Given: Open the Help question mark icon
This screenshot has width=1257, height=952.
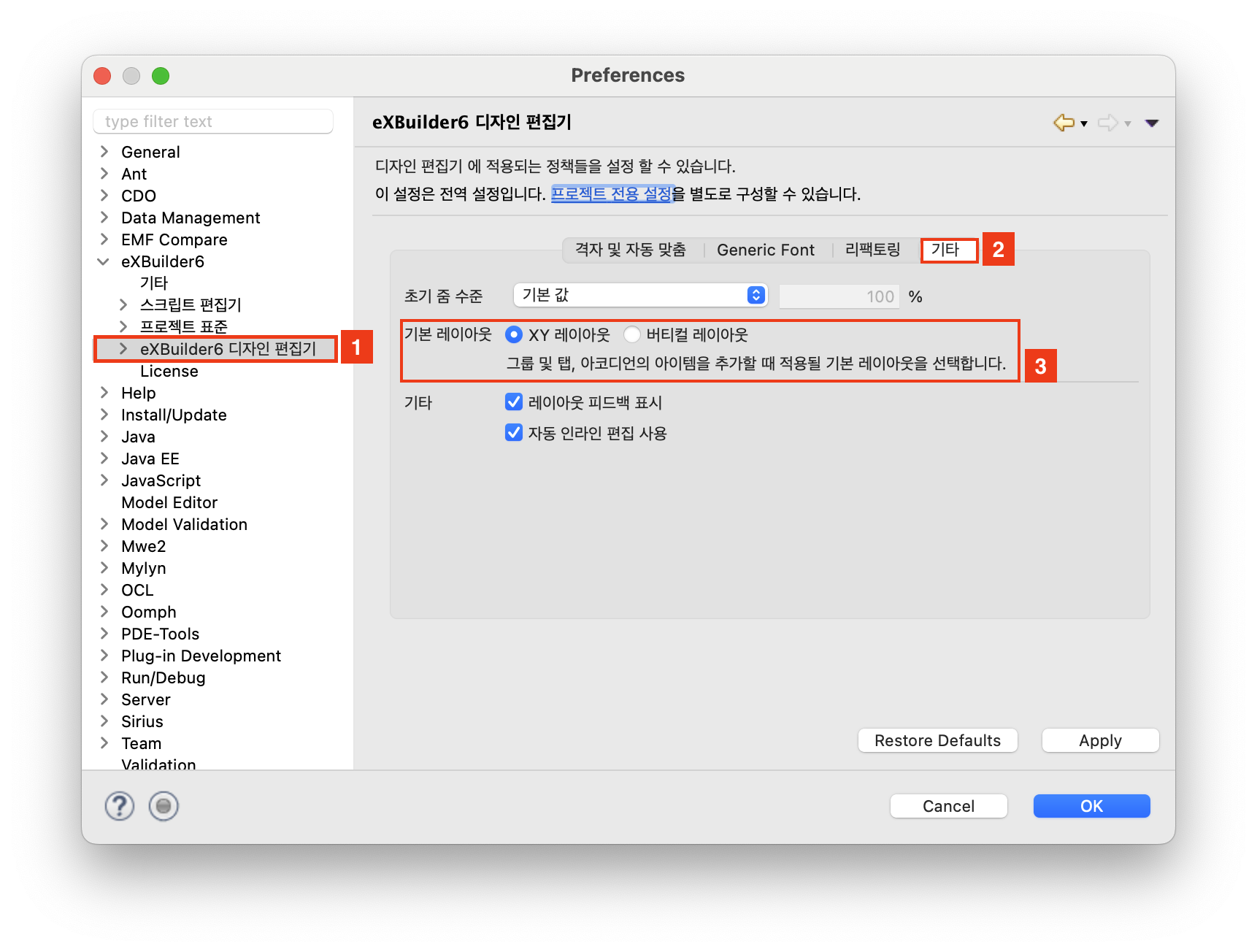Looking at the screenshot, I should click(120, 806).
